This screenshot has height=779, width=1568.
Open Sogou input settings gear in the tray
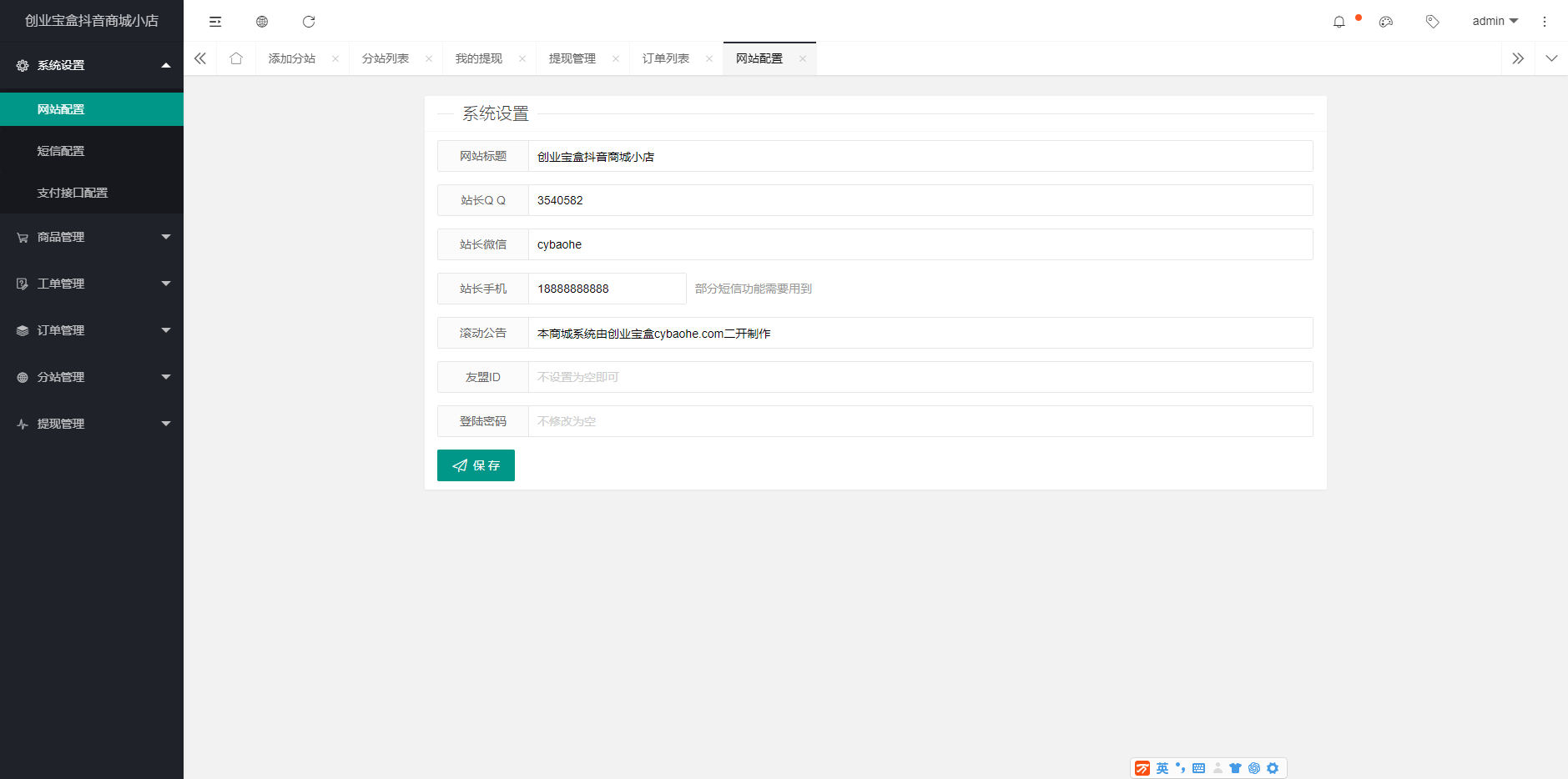click(x=1272, y=767)
